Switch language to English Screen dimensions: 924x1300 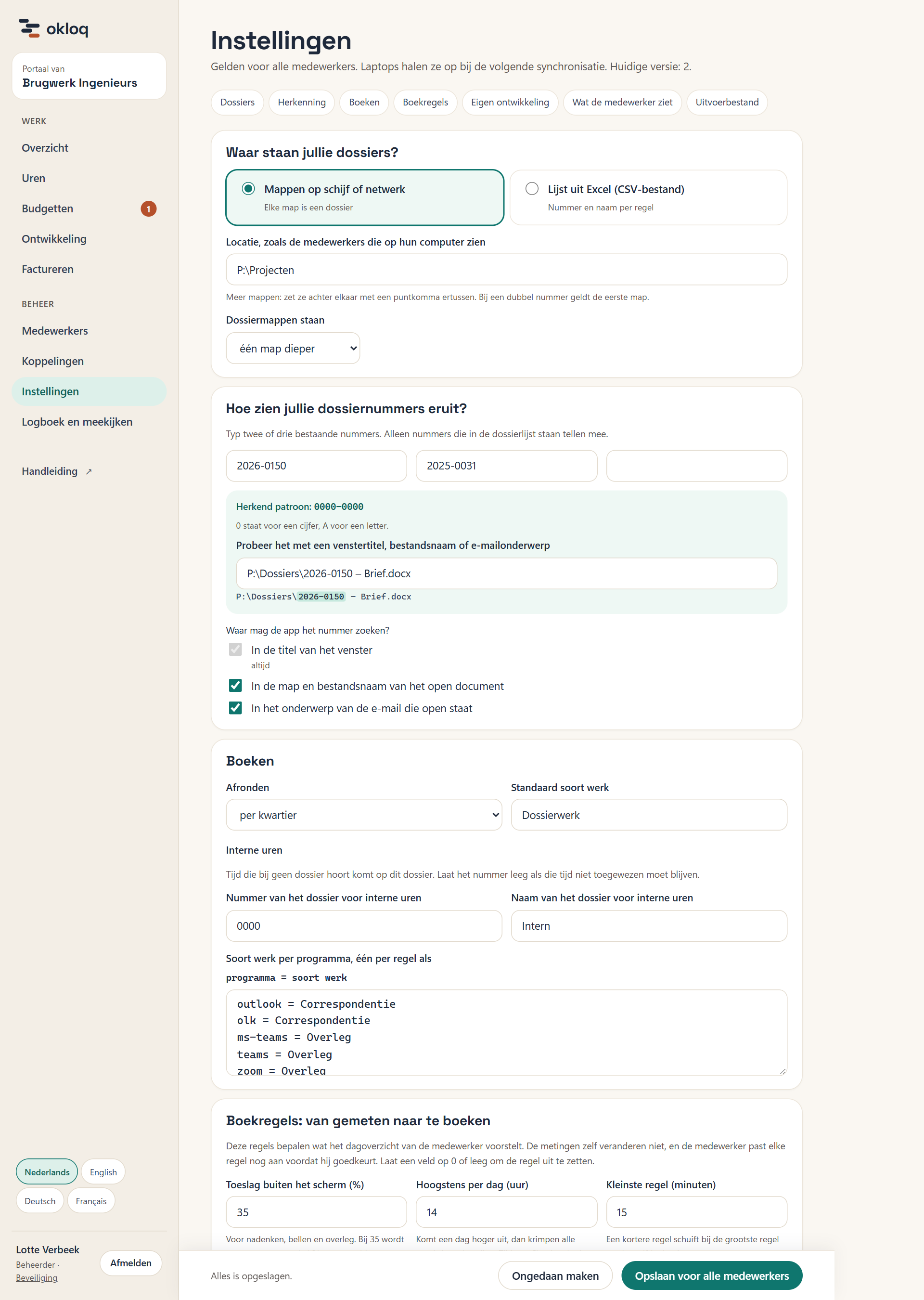coord(103,1172)
